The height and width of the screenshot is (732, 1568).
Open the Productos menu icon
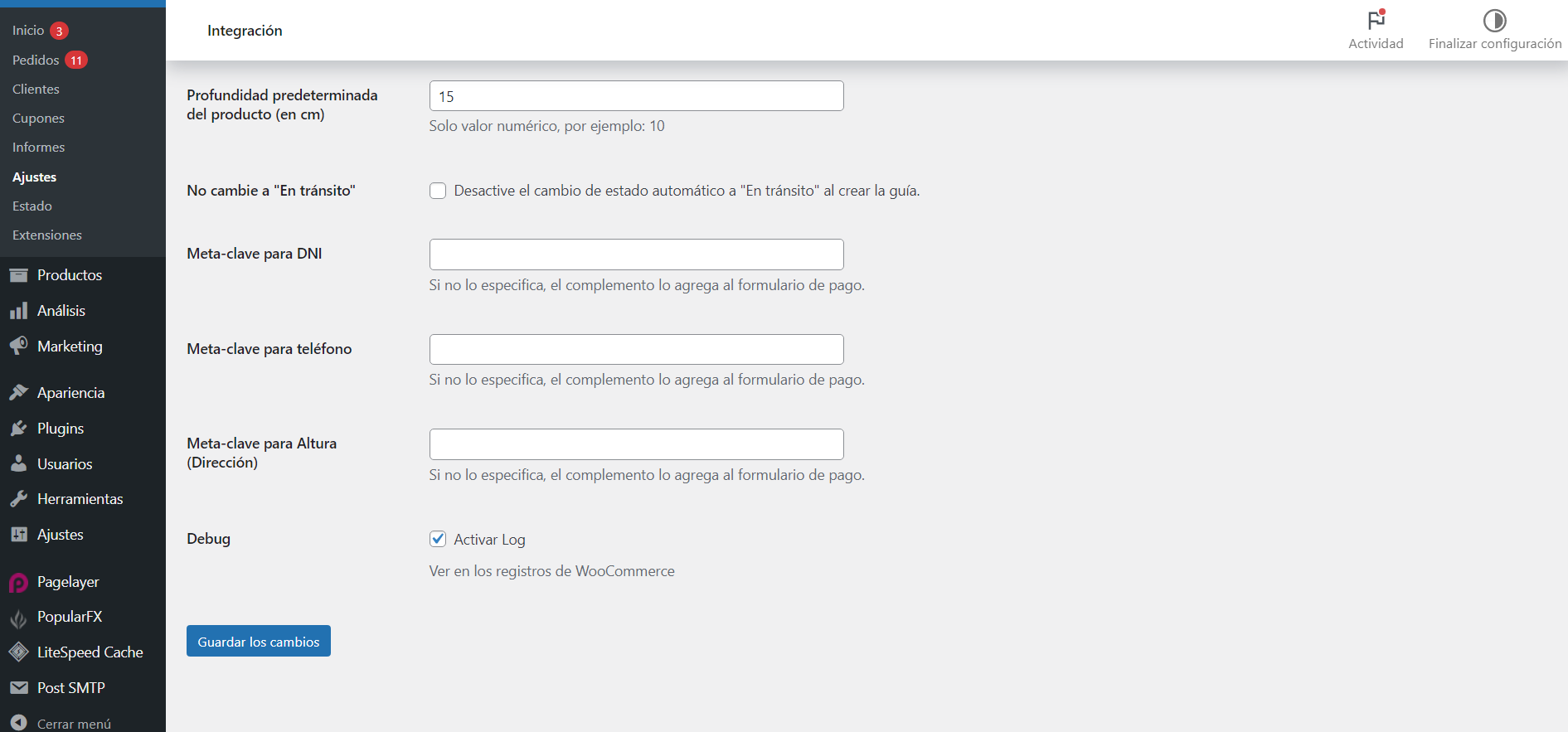pyautogui.click(x=18, y=275)
